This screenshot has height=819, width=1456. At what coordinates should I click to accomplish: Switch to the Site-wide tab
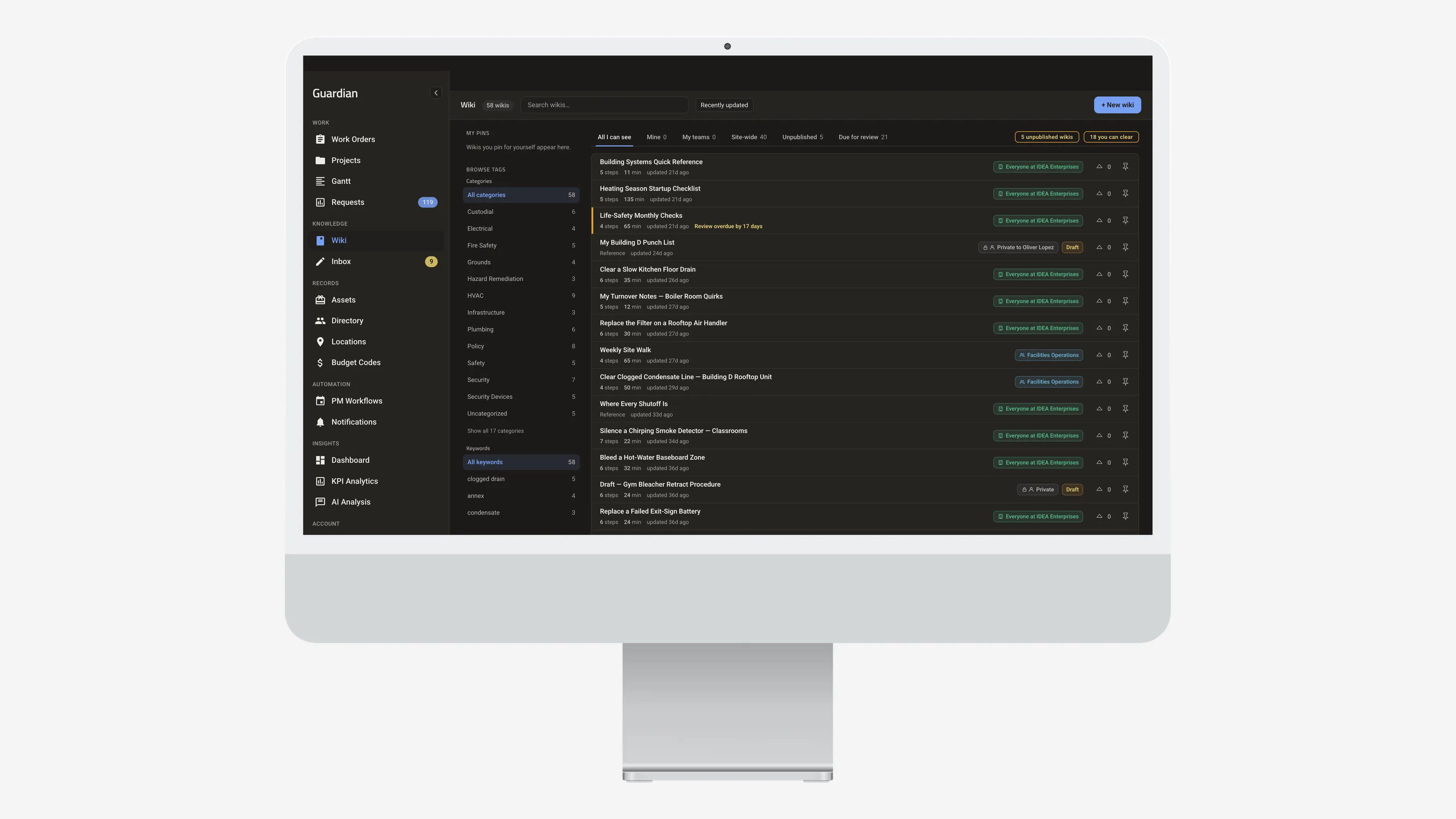tap(748, 137)
